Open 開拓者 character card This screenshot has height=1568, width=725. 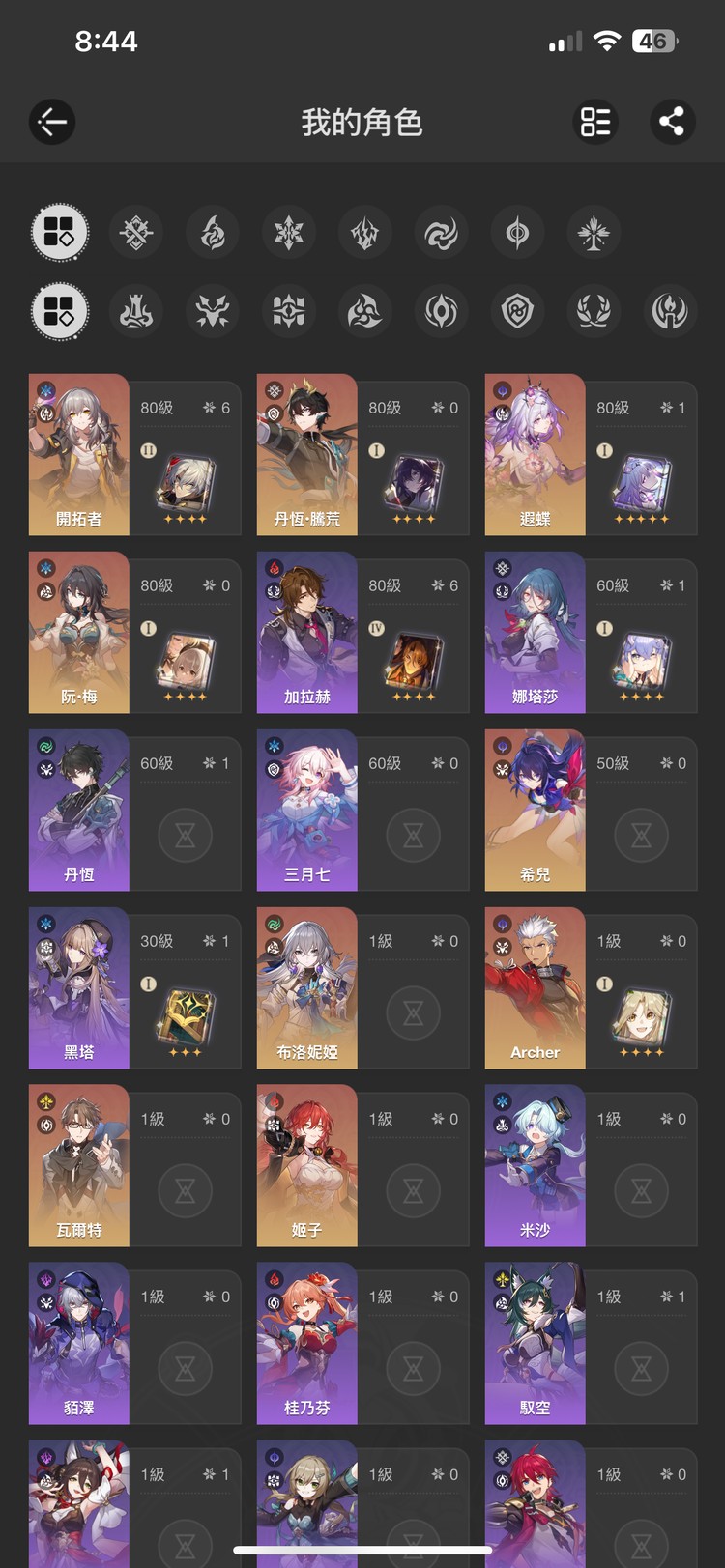click(135, 454)
